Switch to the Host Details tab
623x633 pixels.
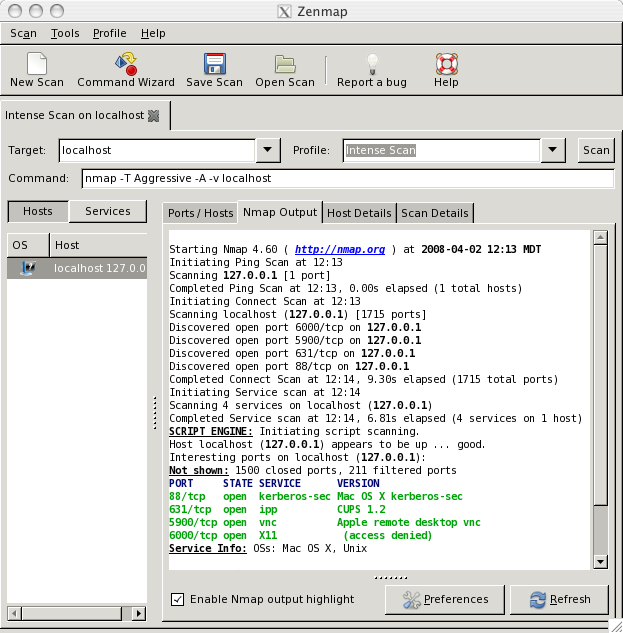(x=359, y=213)
